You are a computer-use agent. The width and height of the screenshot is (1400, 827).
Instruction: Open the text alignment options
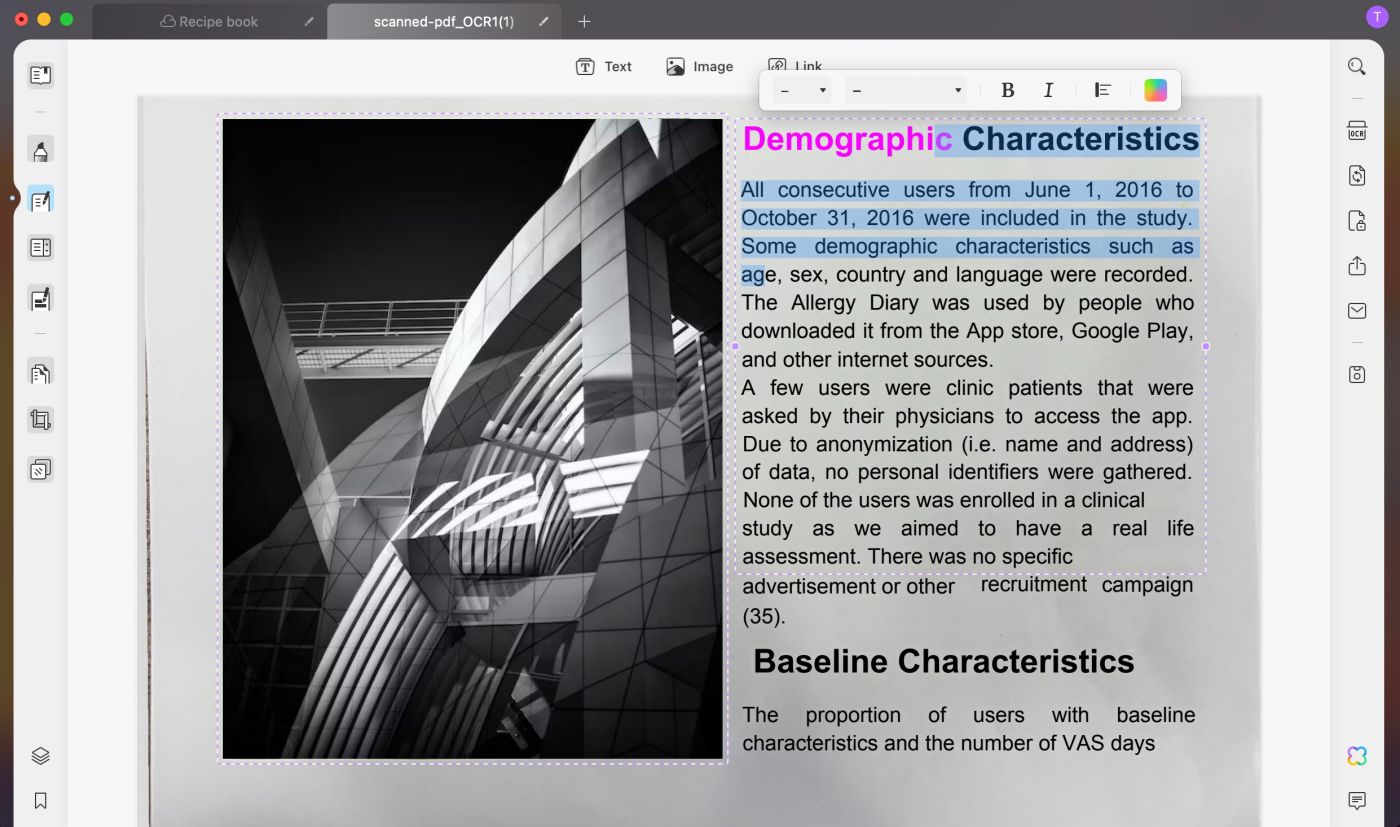(x=1102, y=90)
